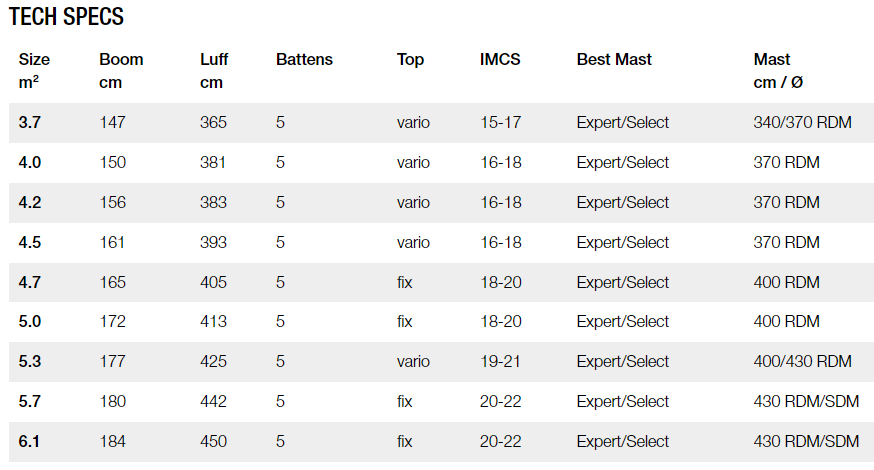Click the 6.1 size row label

[30, 441]
